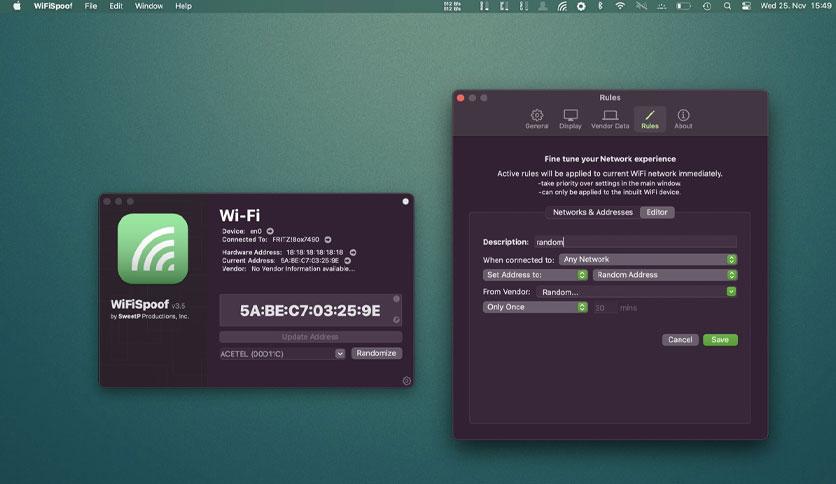Click the crossed-out icon in menu bar
The width and height of the screenshot is (836, 484).
pos(641,6)
